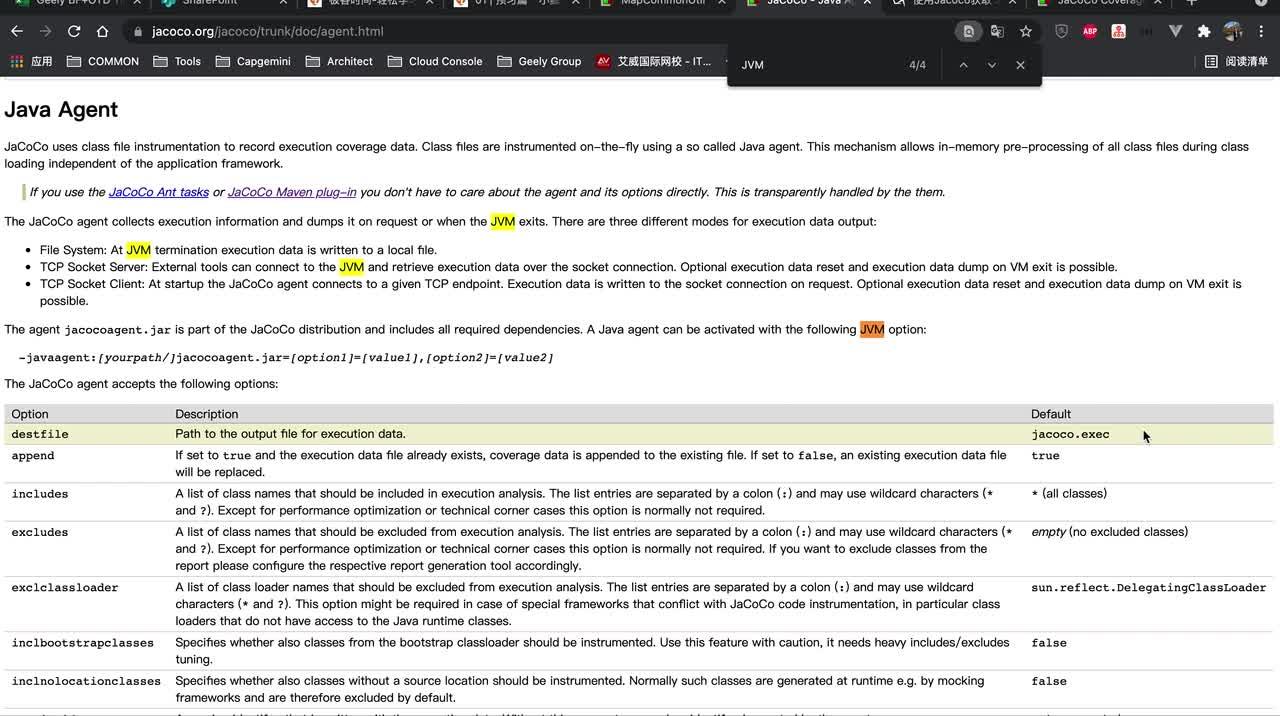Open the shield extension icon
Image resolution: width=1280 pixels, height=716 pixels.
pyautogui.click(x=1061, y=31)
